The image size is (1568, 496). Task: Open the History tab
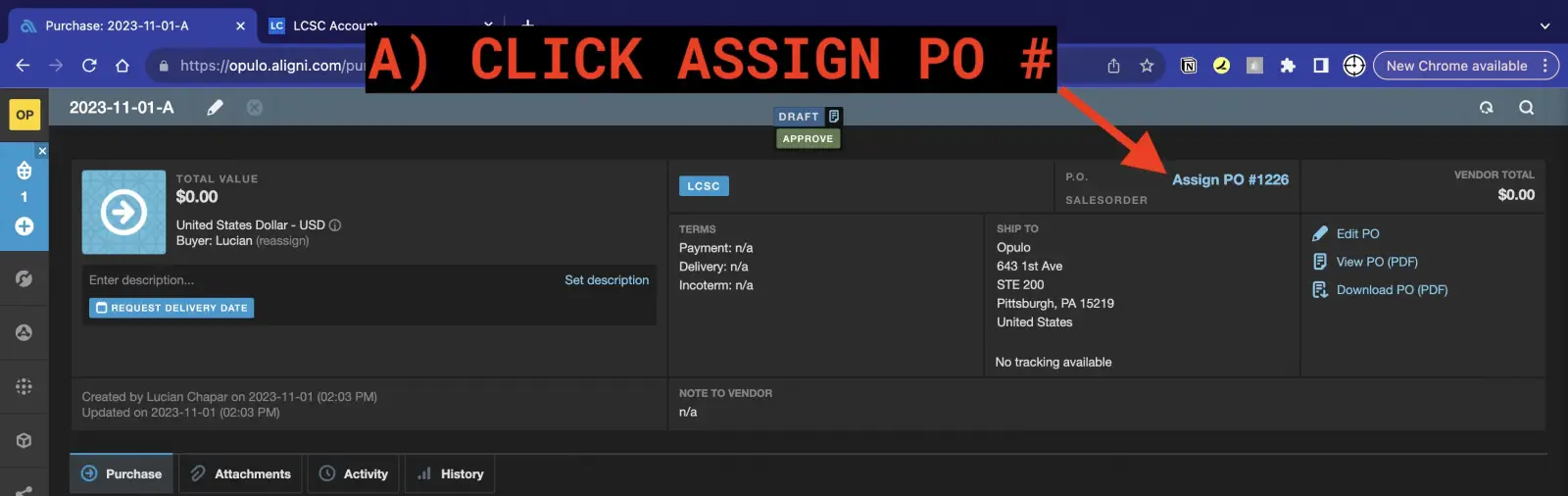click(451, 473)
